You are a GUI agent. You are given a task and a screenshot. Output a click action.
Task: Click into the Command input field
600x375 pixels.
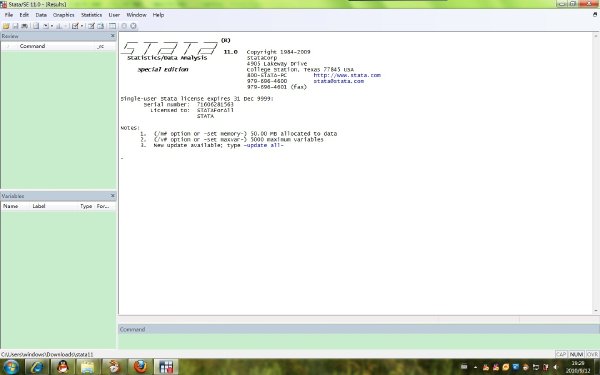tap(359, 341)
